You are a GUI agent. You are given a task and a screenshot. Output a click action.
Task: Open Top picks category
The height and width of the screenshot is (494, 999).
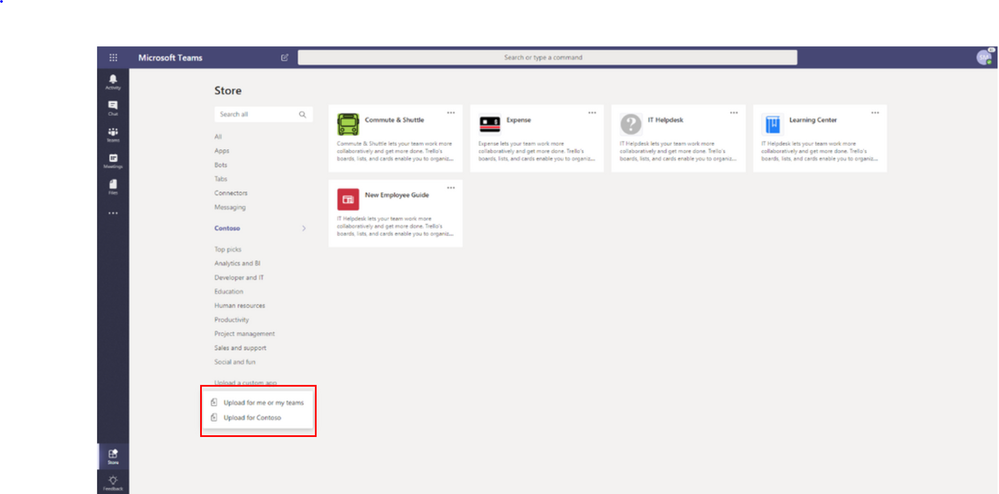[228, 249]
